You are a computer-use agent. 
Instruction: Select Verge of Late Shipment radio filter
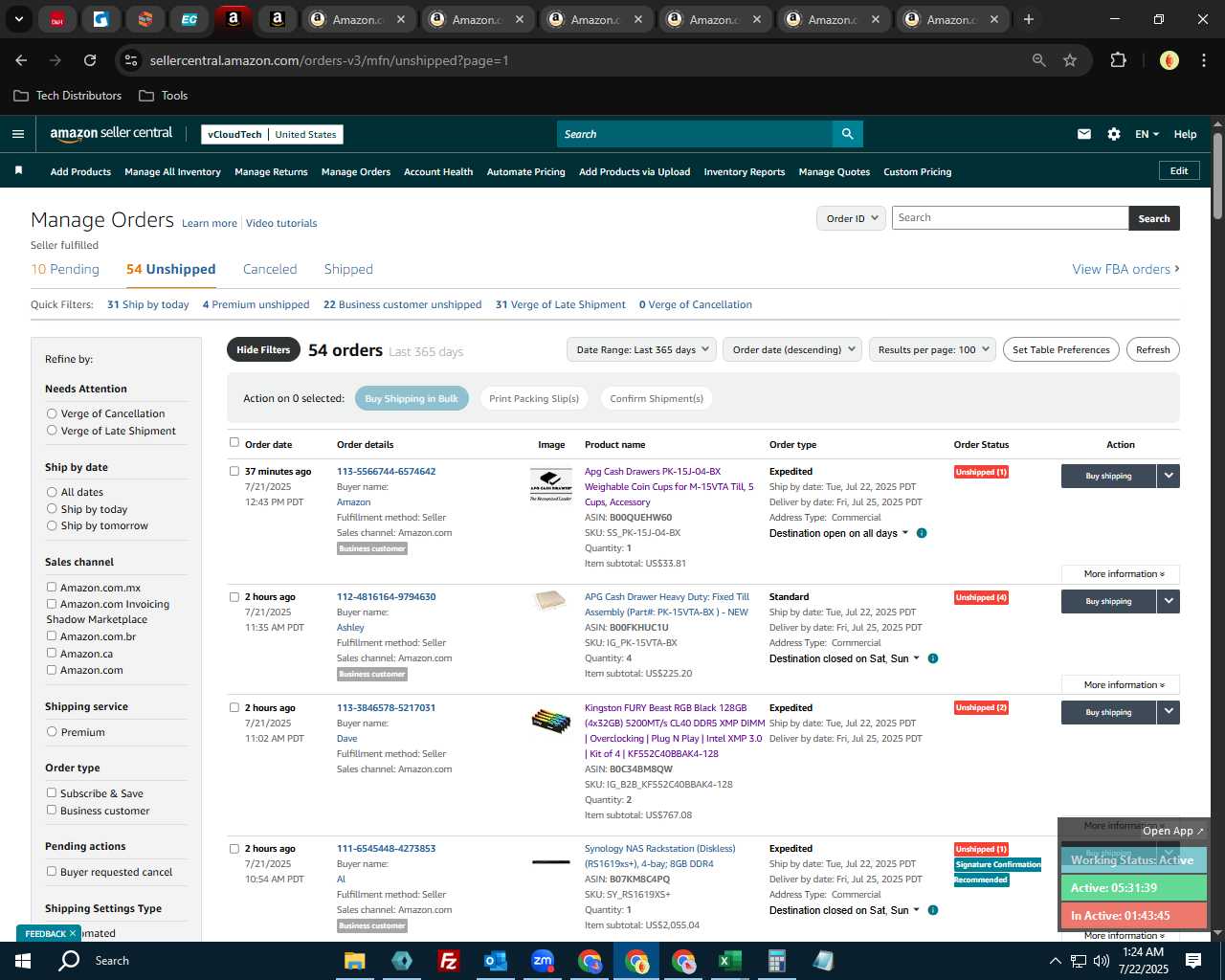pyautogui.click(x=52, y=431)
